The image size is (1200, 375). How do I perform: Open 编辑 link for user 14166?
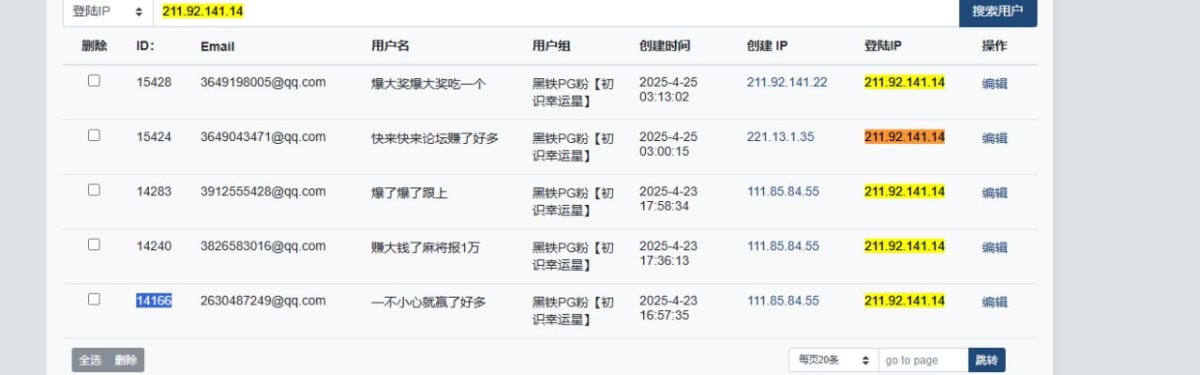[x=994, y=302]
